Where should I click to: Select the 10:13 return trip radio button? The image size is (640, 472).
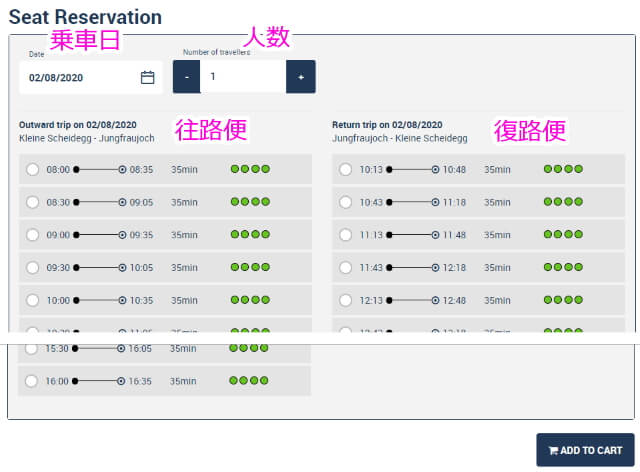click(x=345, y=170)
